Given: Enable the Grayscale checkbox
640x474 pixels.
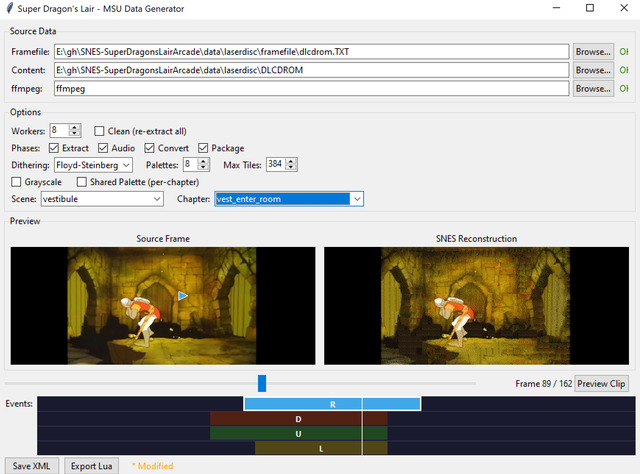Looking at the screenshot, I should (x=16, y=182).
